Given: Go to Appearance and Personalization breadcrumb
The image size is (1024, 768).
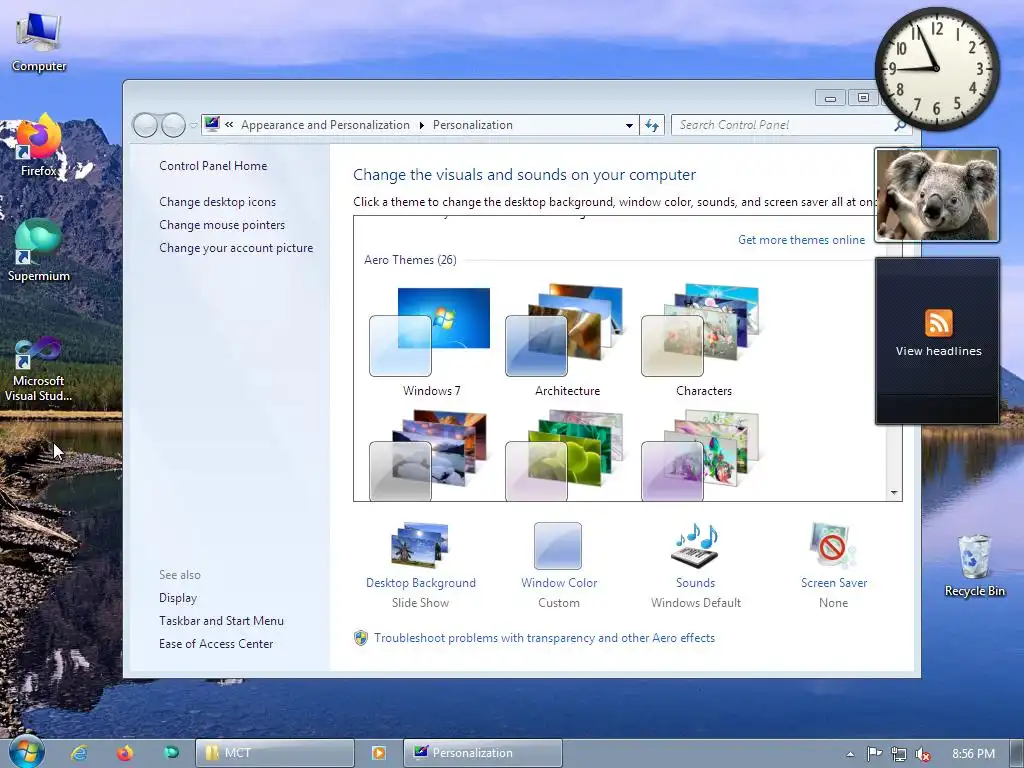Looking at the screenshot, I should [x=325, y=125].
